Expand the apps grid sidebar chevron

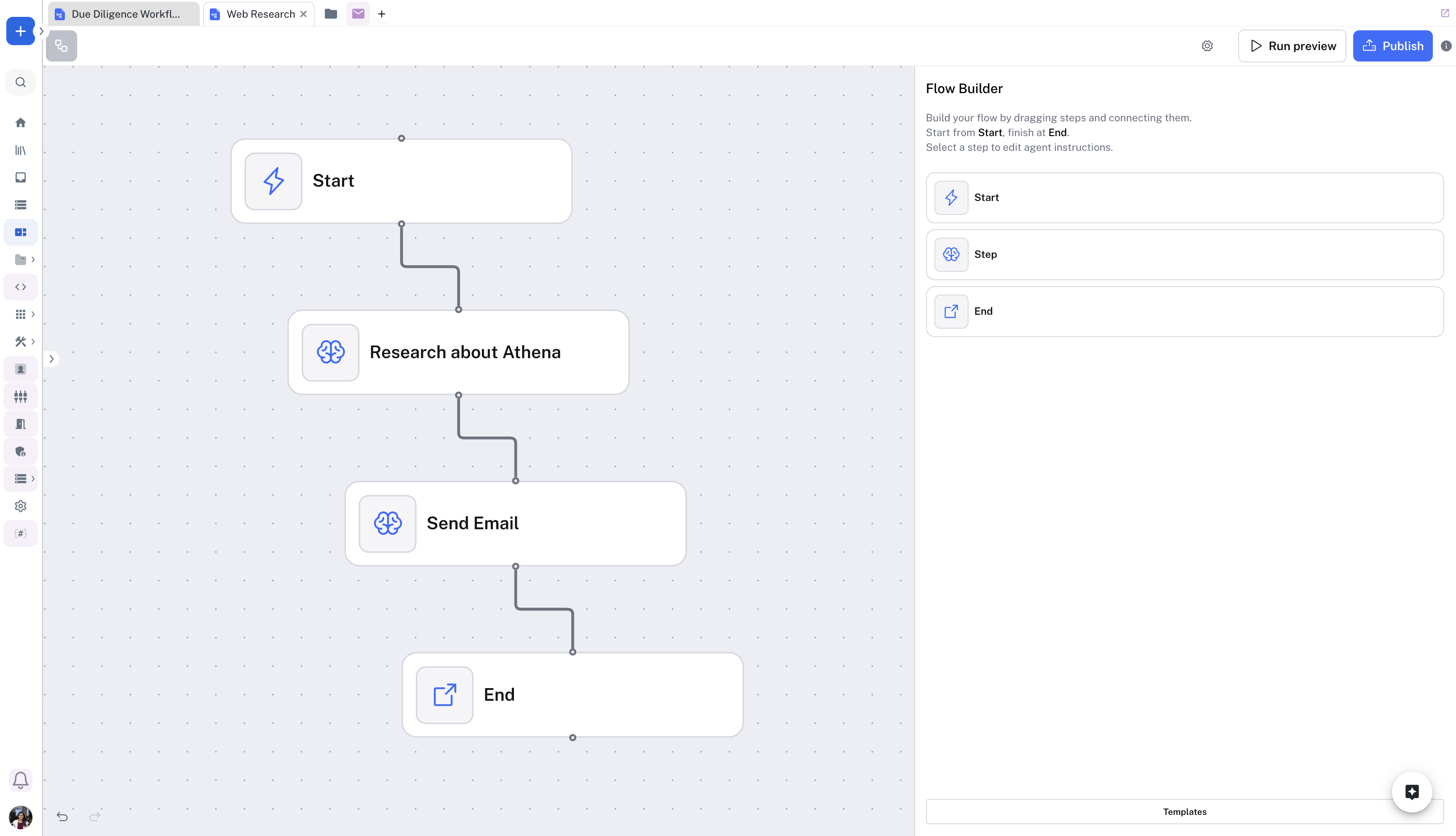pyautogui.click(x=33, y=314)
